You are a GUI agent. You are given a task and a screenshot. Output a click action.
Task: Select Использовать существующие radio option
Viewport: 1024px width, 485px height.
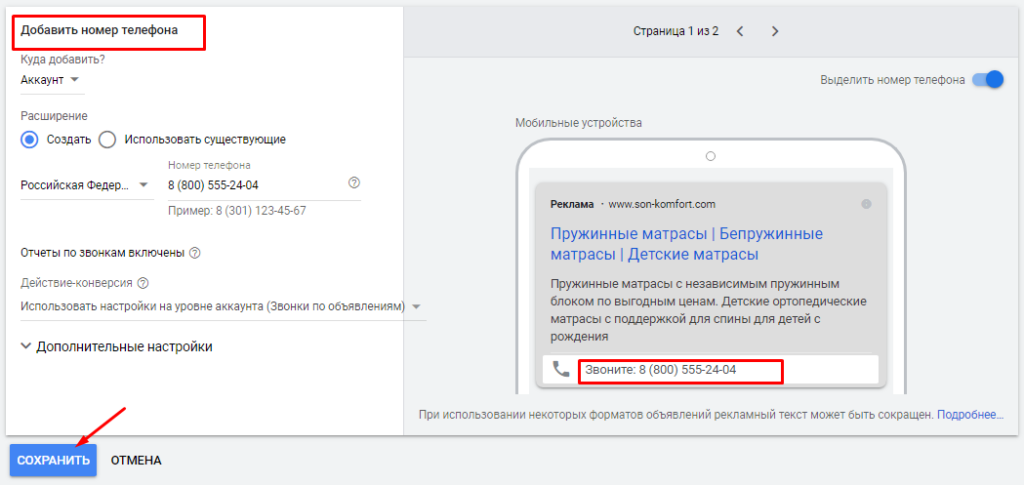108,139
